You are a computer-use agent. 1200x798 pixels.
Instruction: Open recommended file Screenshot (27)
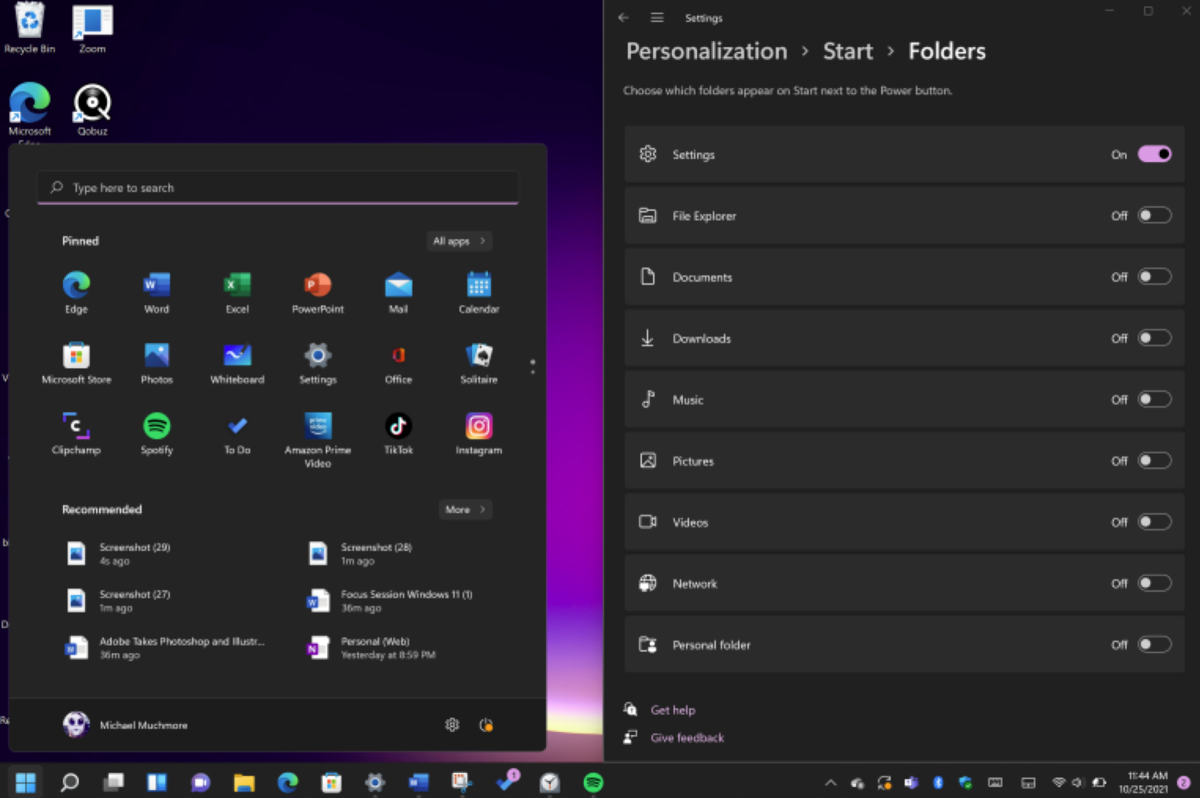(120, 601)
